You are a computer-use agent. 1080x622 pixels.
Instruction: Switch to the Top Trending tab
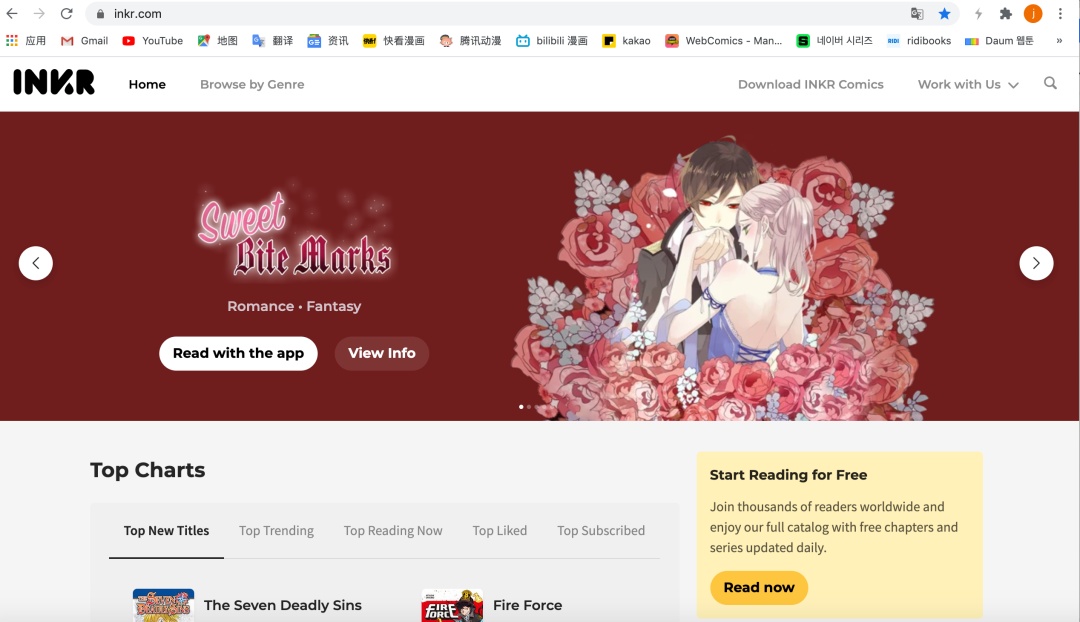click(276, 530)
